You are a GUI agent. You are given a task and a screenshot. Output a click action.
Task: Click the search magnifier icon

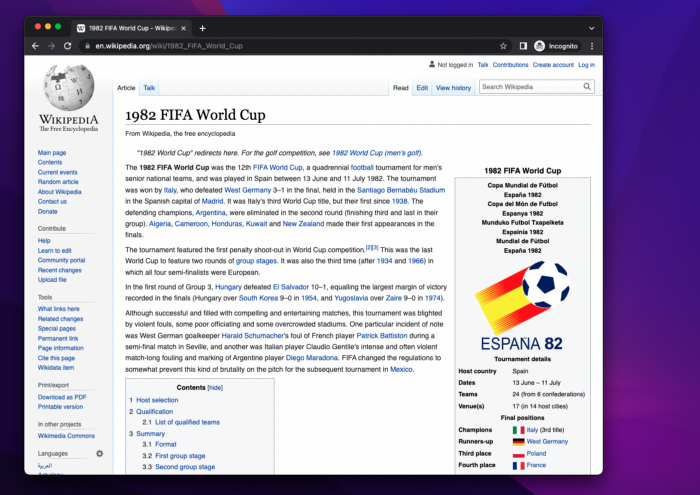tap(587, 87)
